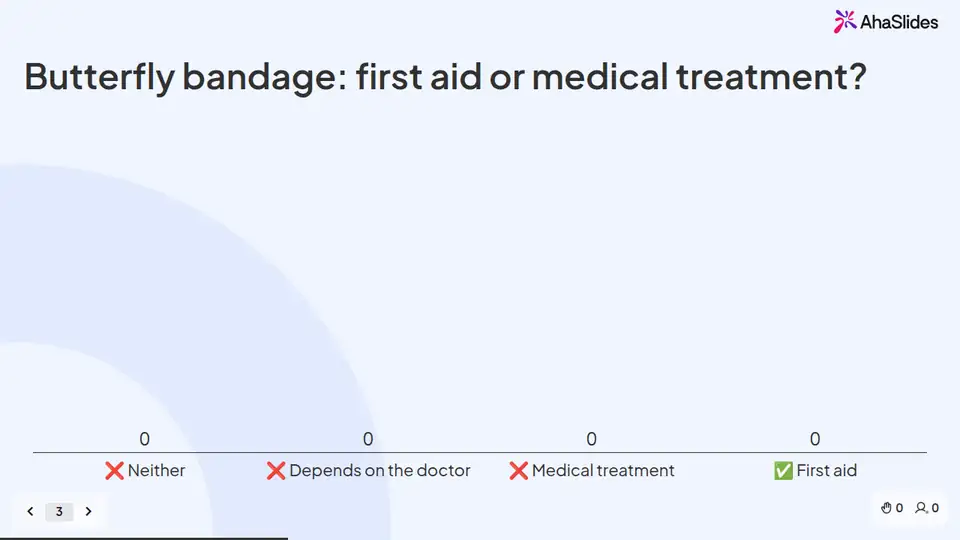The width and height of the screenshot is (960, 540).
Task: Click the vote count above Neither
Action: point(144,439)
